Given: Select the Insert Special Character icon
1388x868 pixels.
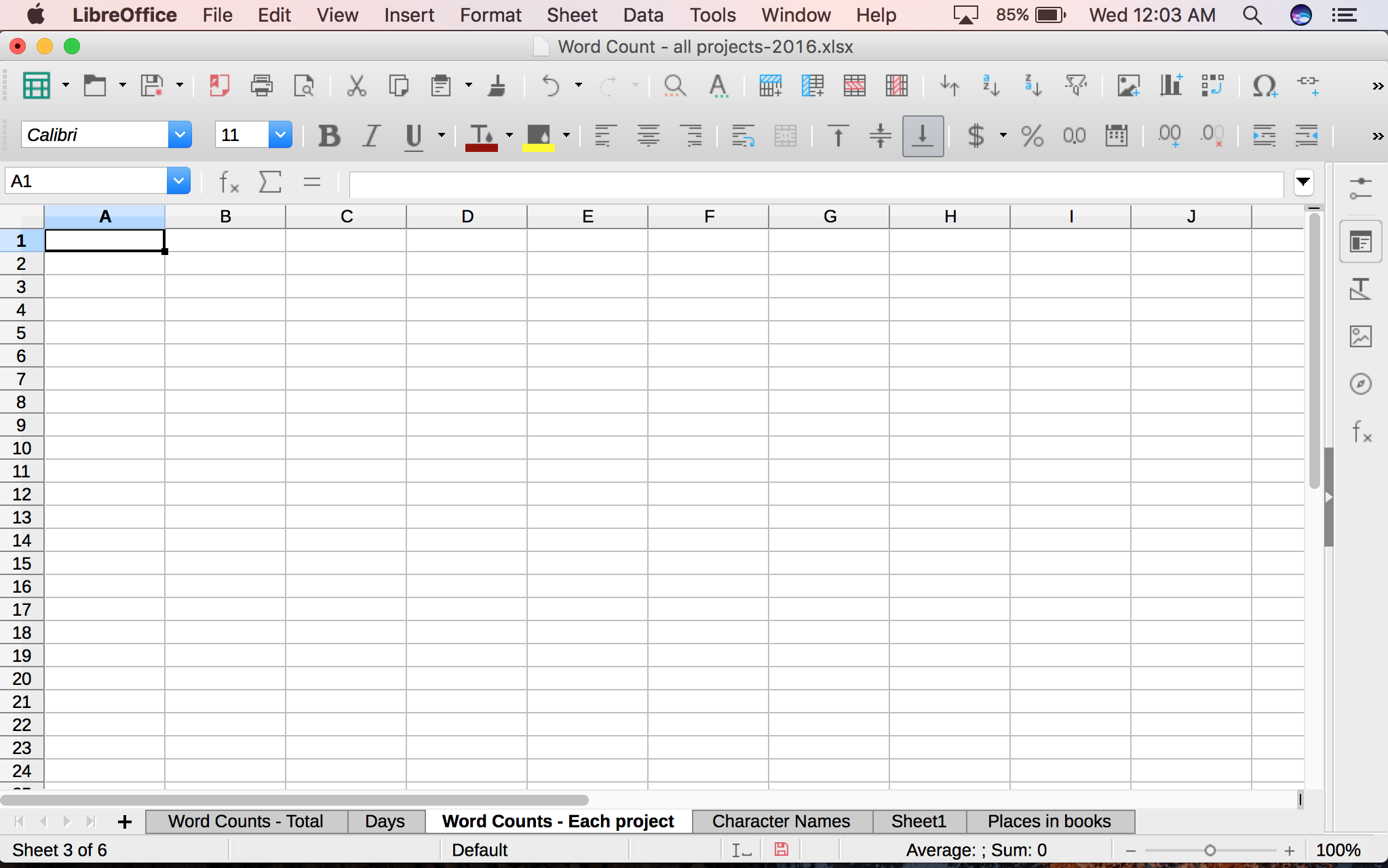Looking at the screenshot, I should pos(1263,85).
